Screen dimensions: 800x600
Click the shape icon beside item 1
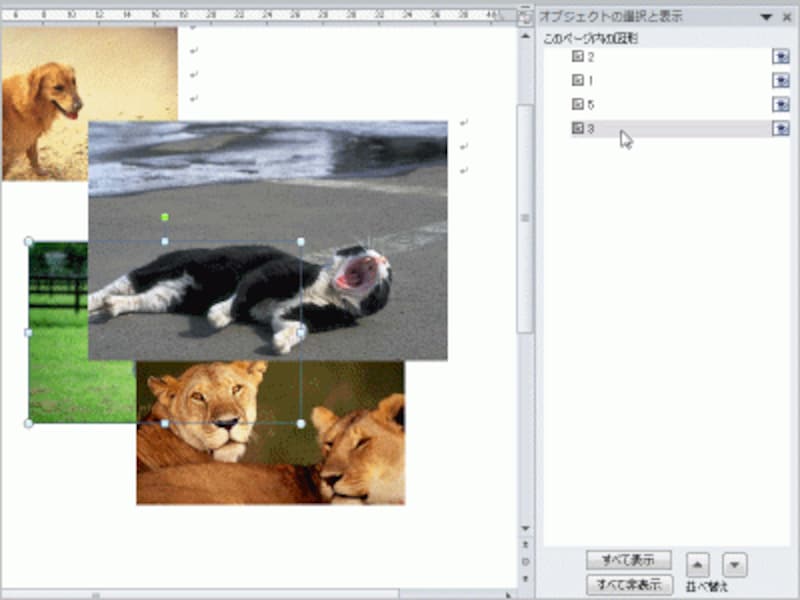[578, 80]
